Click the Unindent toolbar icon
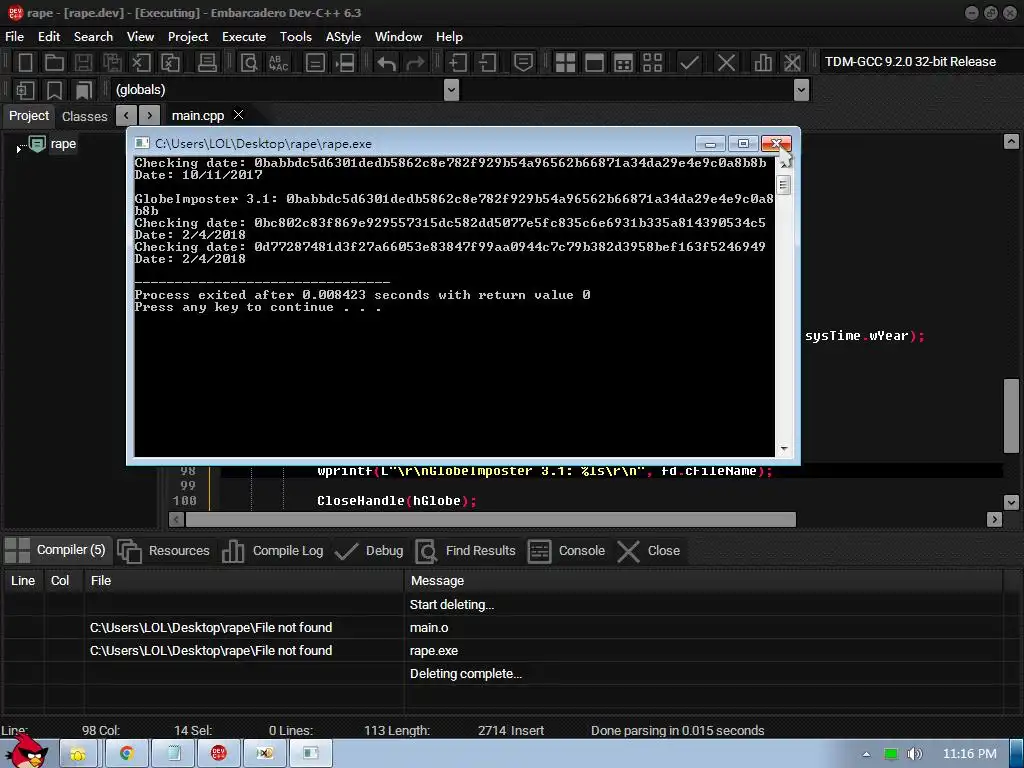Image resolution: width=1024 pixels, height=768 pixels. (x=487, y=63)
